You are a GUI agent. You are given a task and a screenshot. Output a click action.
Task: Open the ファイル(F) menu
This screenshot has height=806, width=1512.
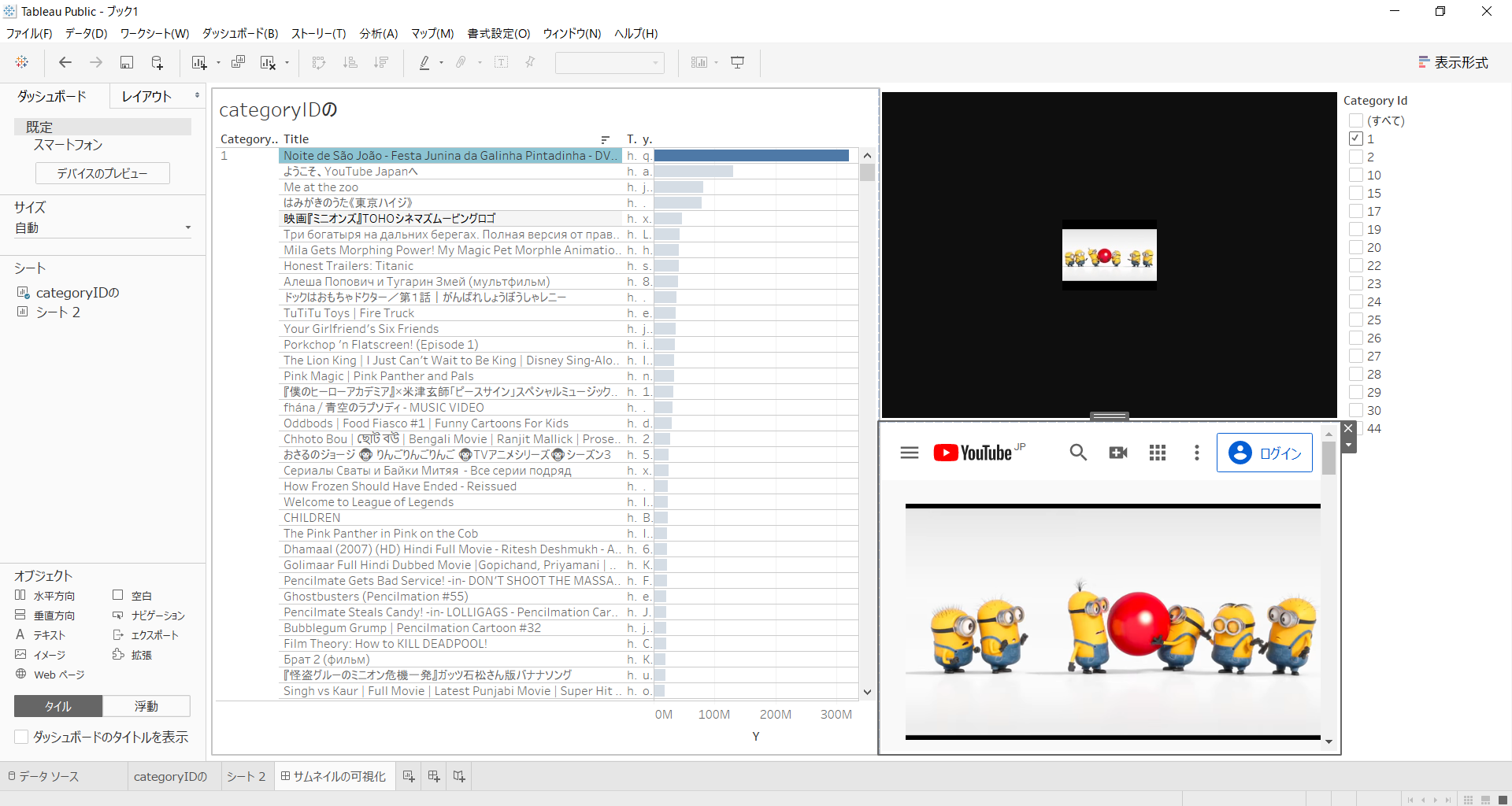29,33
